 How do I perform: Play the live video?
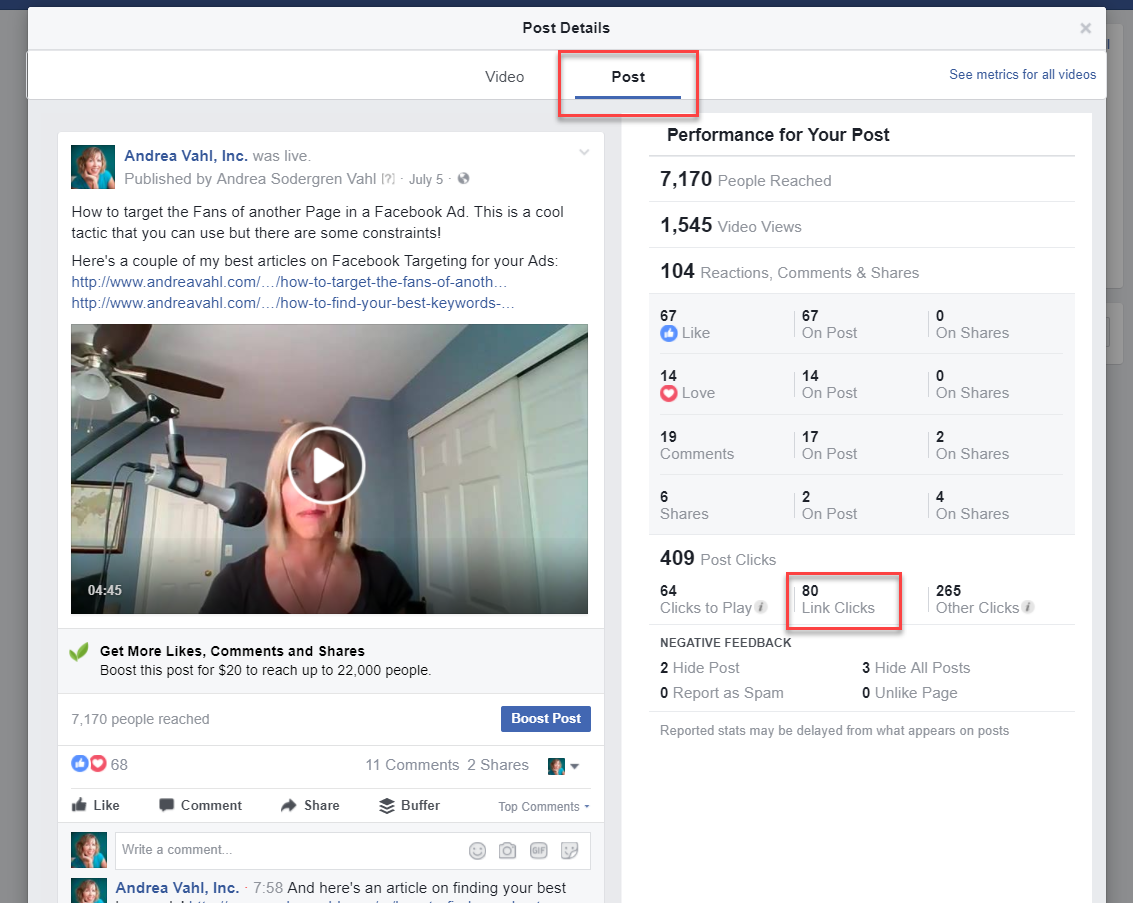(327, 466)
